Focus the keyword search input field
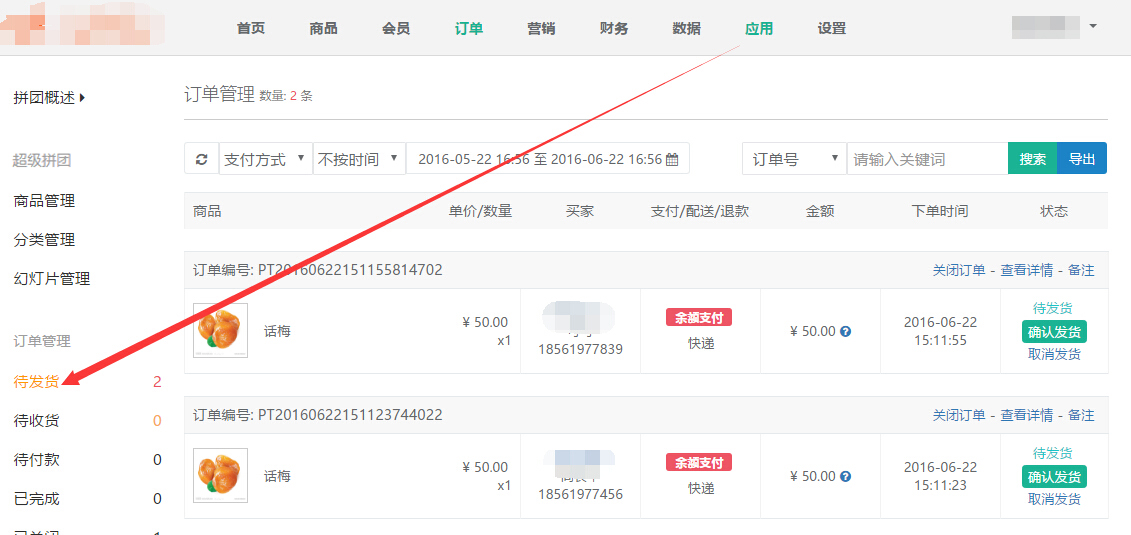 927,159
